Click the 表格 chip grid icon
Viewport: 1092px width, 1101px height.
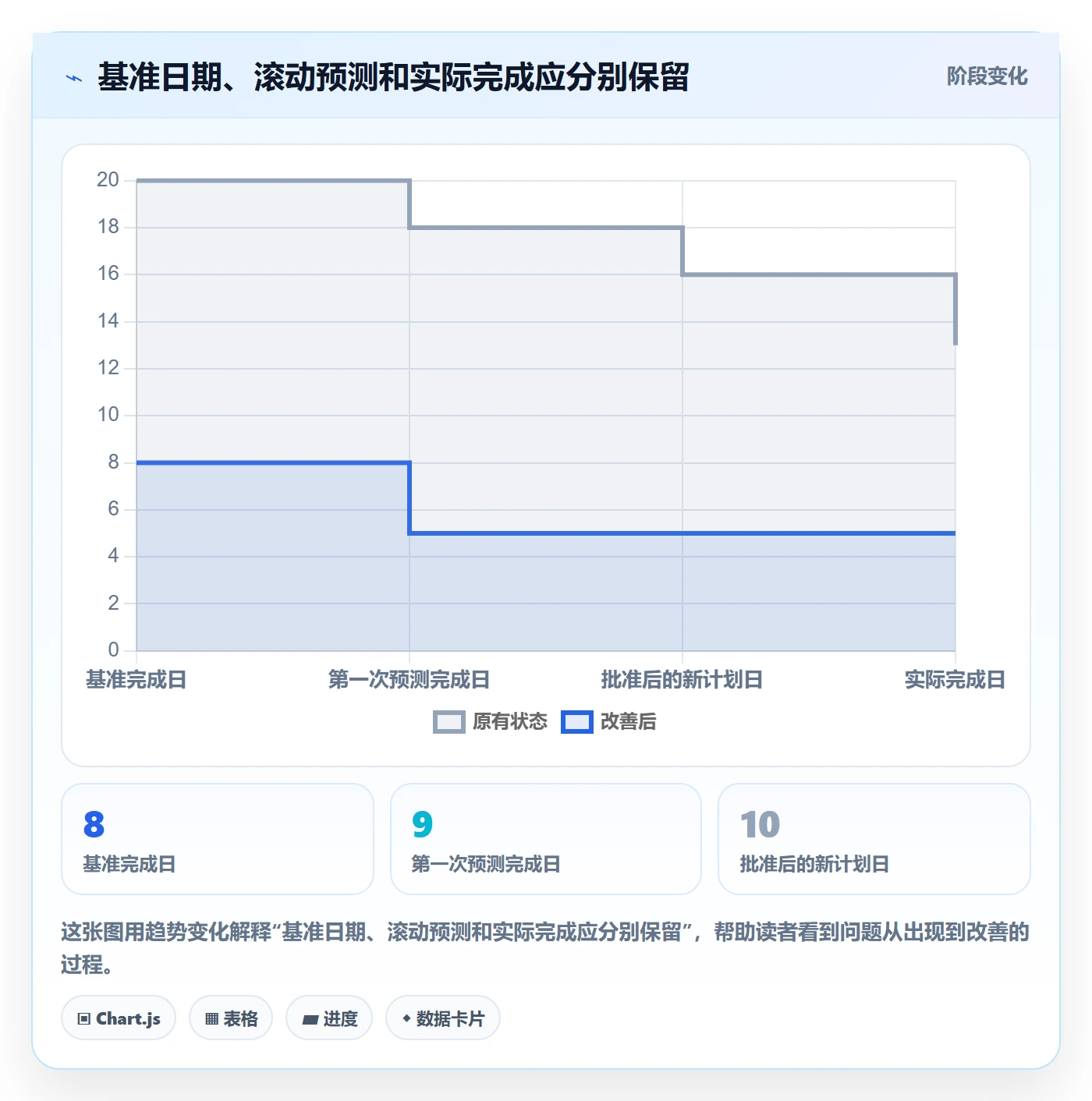[211, 1019]
